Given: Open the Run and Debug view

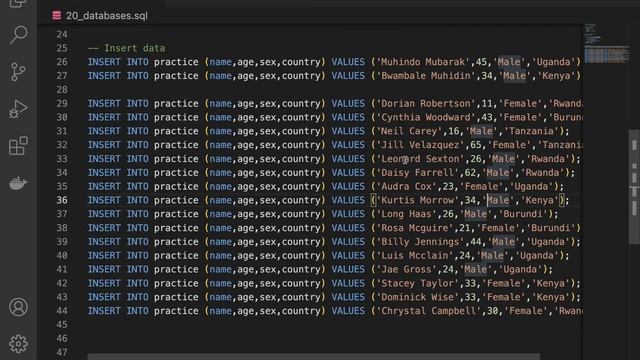Looking at the screenshot, I should tap(18, 109).
